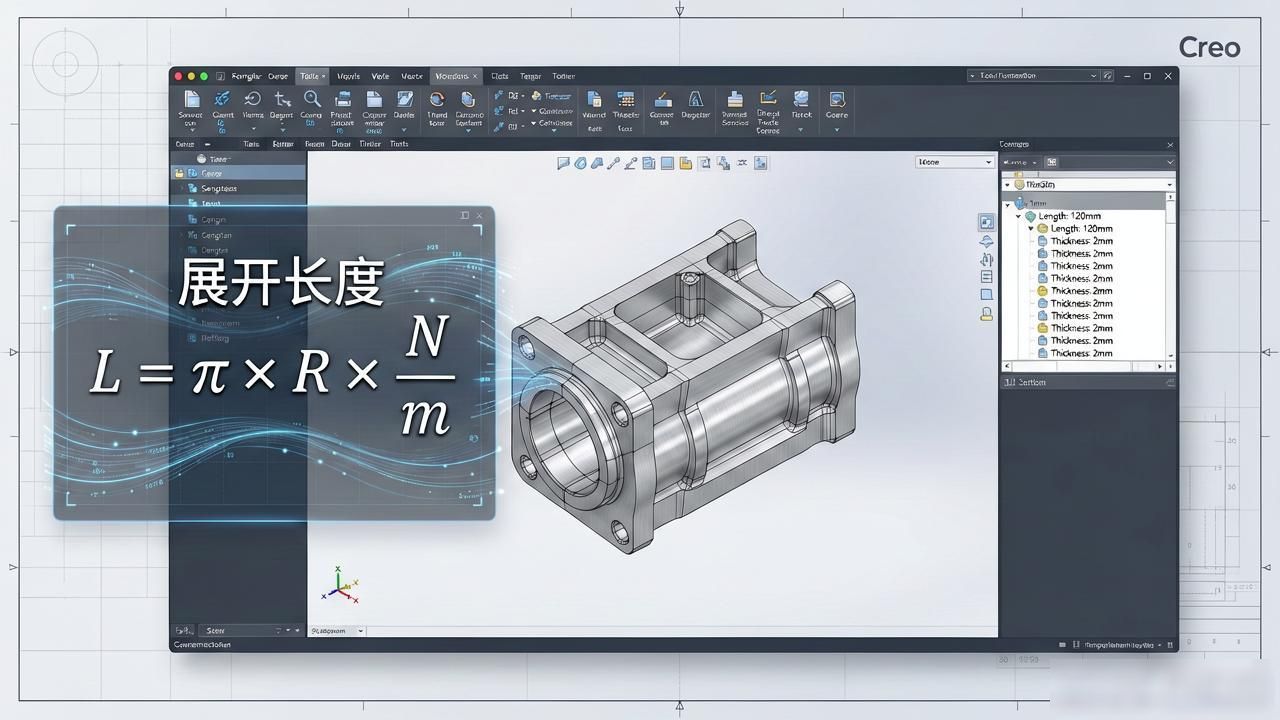Click the stacked layers icon in the ribbon
This screenshot has width=1280, height=720.
[735, 99]
